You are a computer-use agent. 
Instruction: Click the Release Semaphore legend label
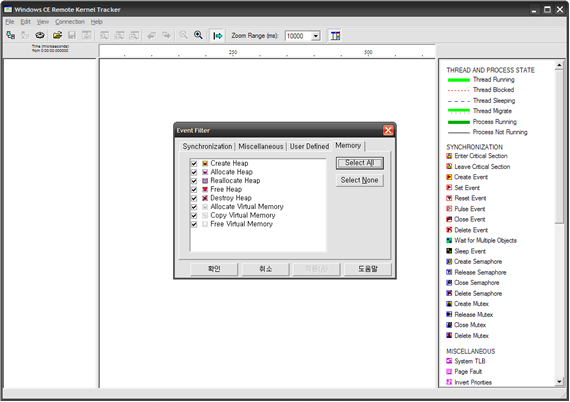(480, 272)
